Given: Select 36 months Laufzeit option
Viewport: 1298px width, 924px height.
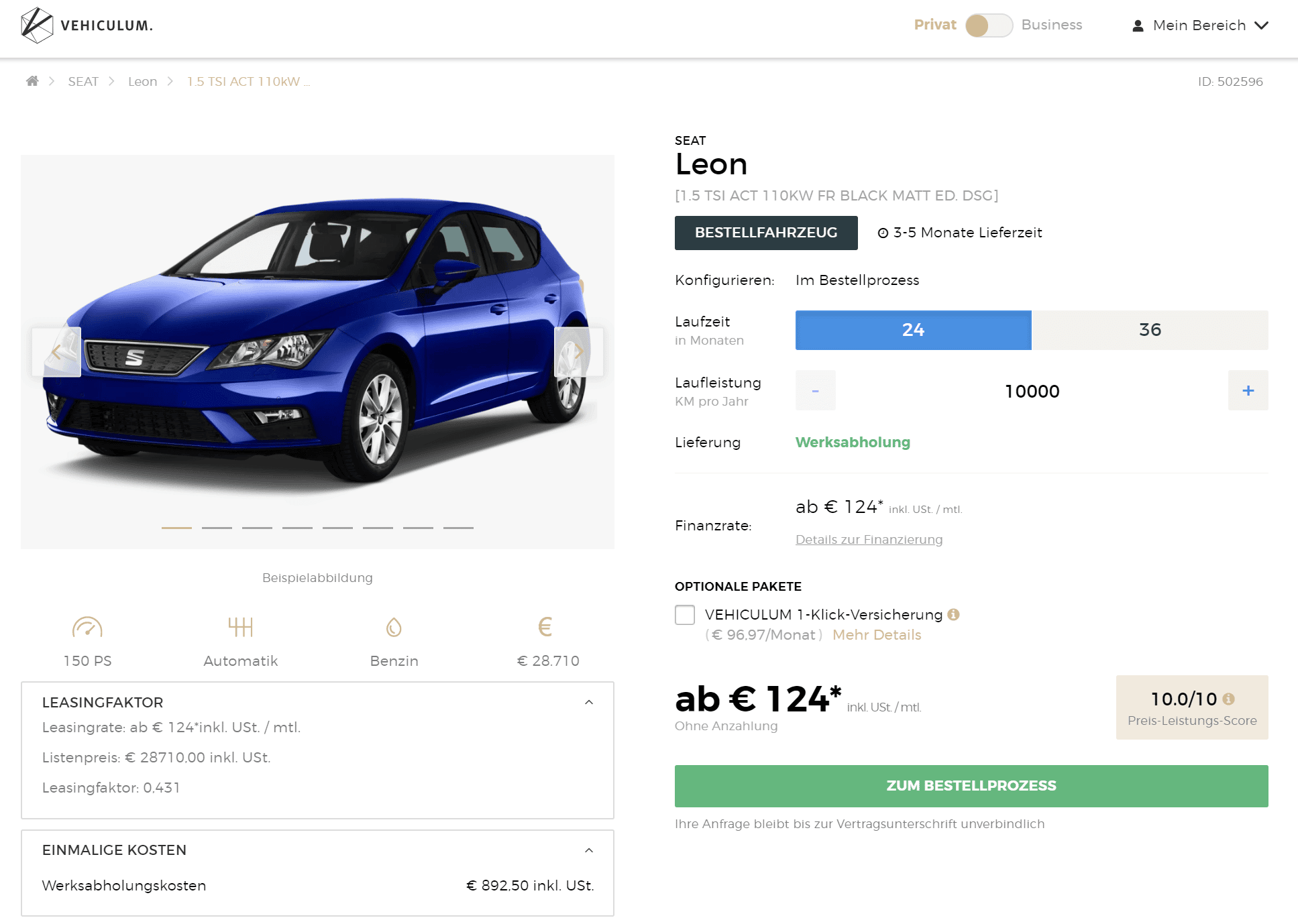Looking at the screenshot, I should [1149, 330].
